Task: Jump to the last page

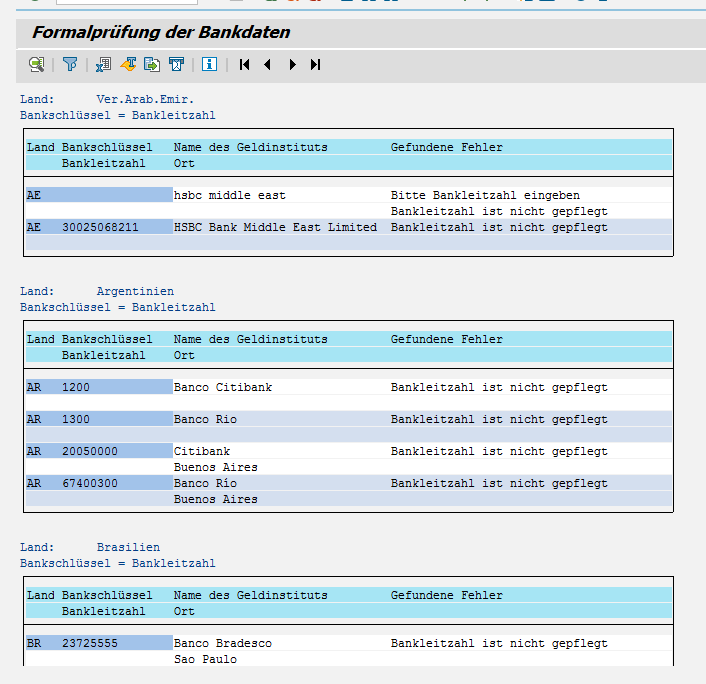Action: pos(315,65)
